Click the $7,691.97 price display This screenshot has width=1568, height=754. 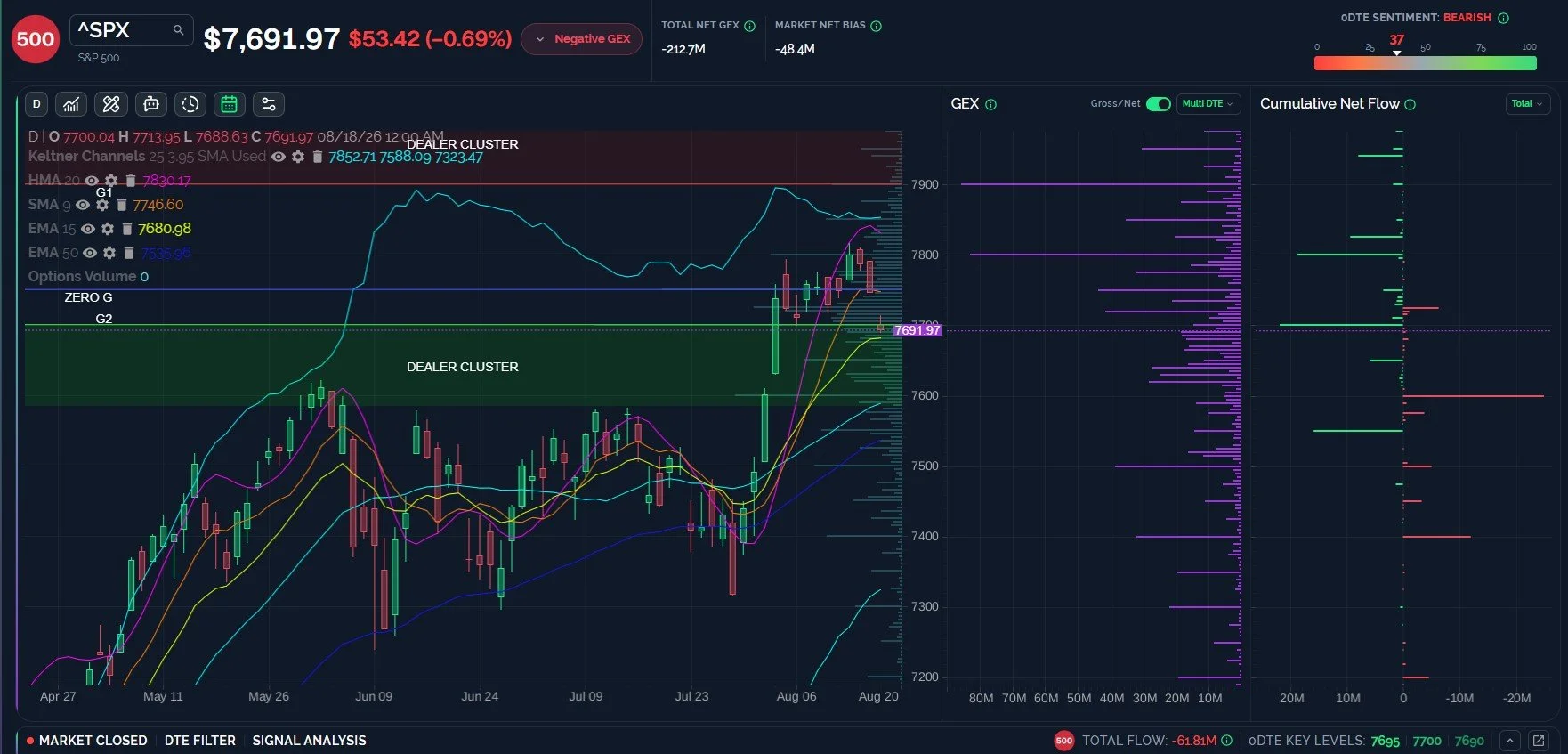click(271, 39)
